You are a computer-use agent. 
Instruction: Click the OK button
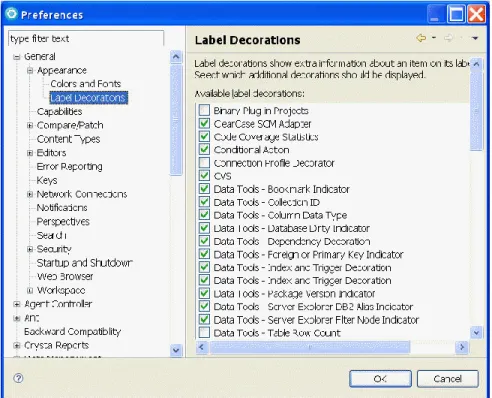tap(380, 379)
